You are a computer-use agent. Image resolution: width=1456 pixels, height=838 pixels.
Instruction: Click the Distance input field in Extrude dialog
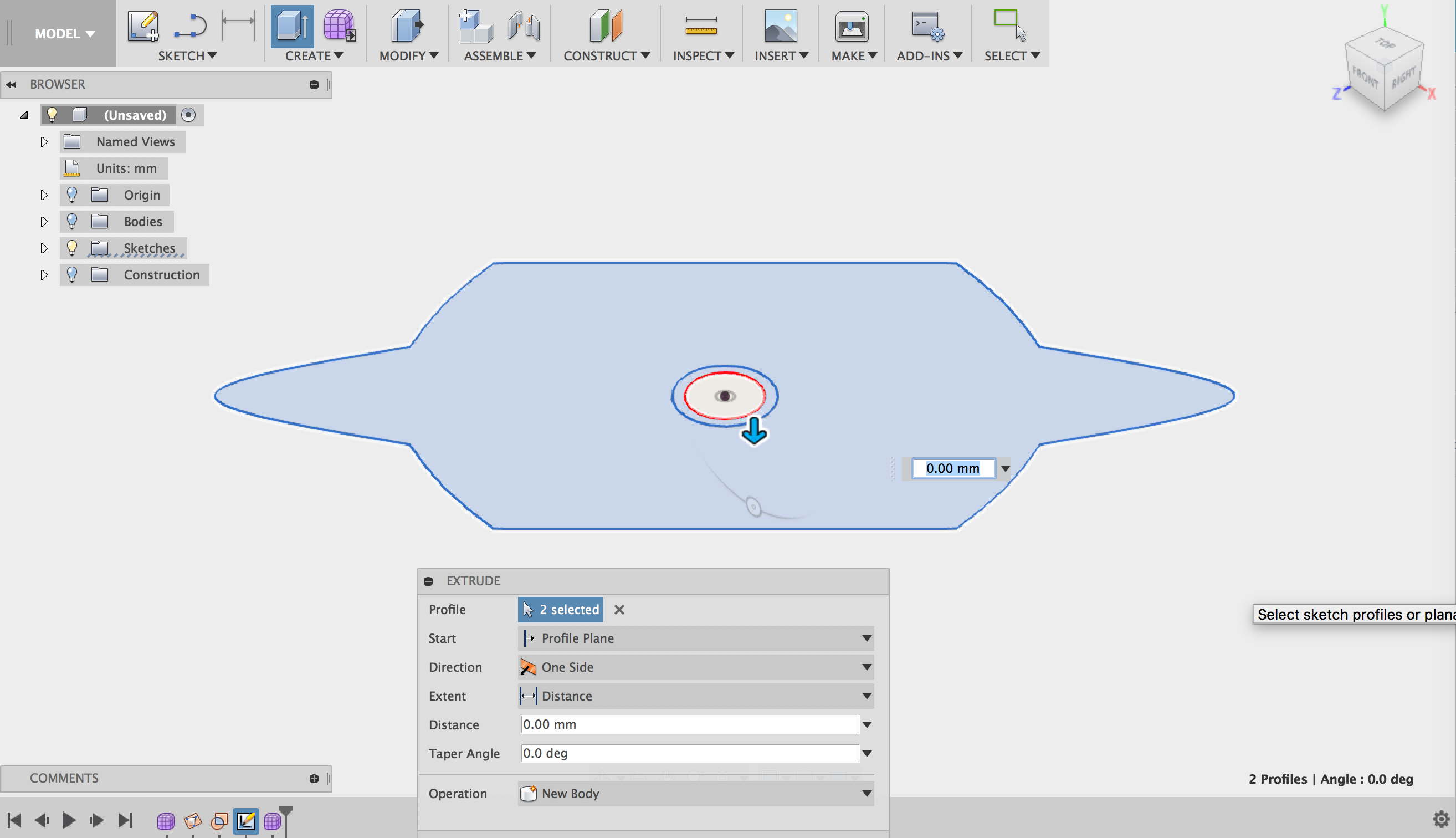tap(689, 724)
